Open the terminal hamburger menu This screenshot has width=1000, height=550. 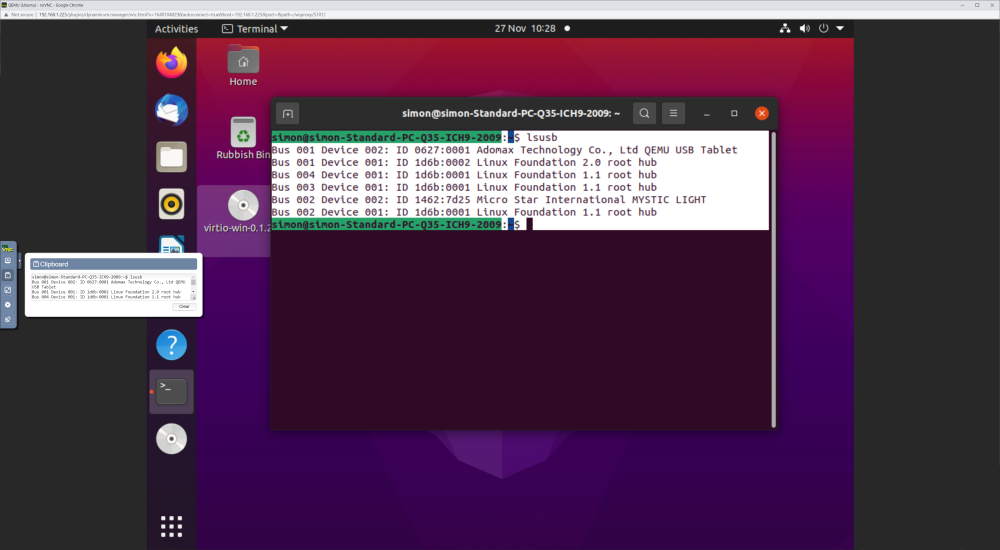673,114
